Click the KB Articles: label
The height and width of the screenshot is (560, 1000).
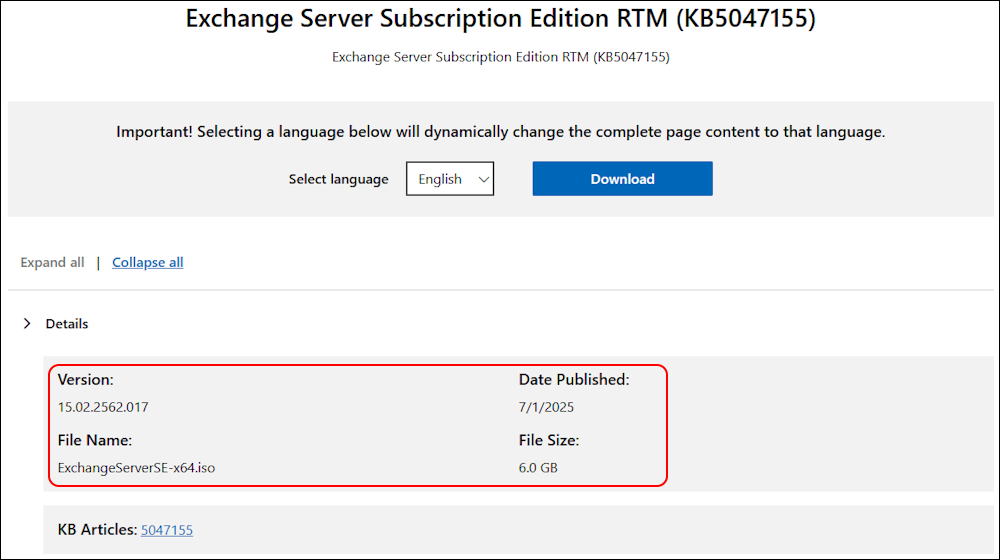[98, 529]
